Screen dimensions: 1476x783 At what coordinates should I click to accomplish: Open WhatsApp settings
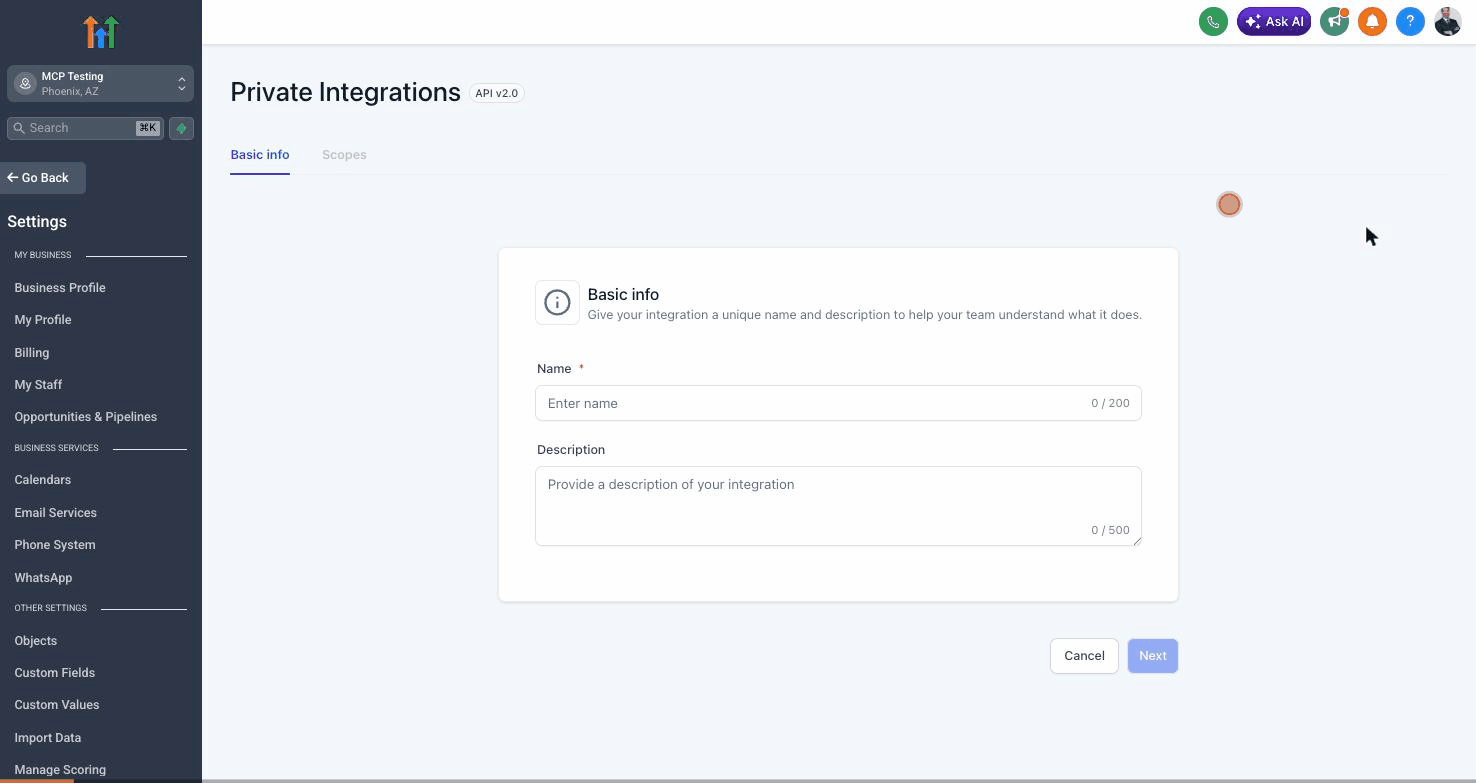43,578
